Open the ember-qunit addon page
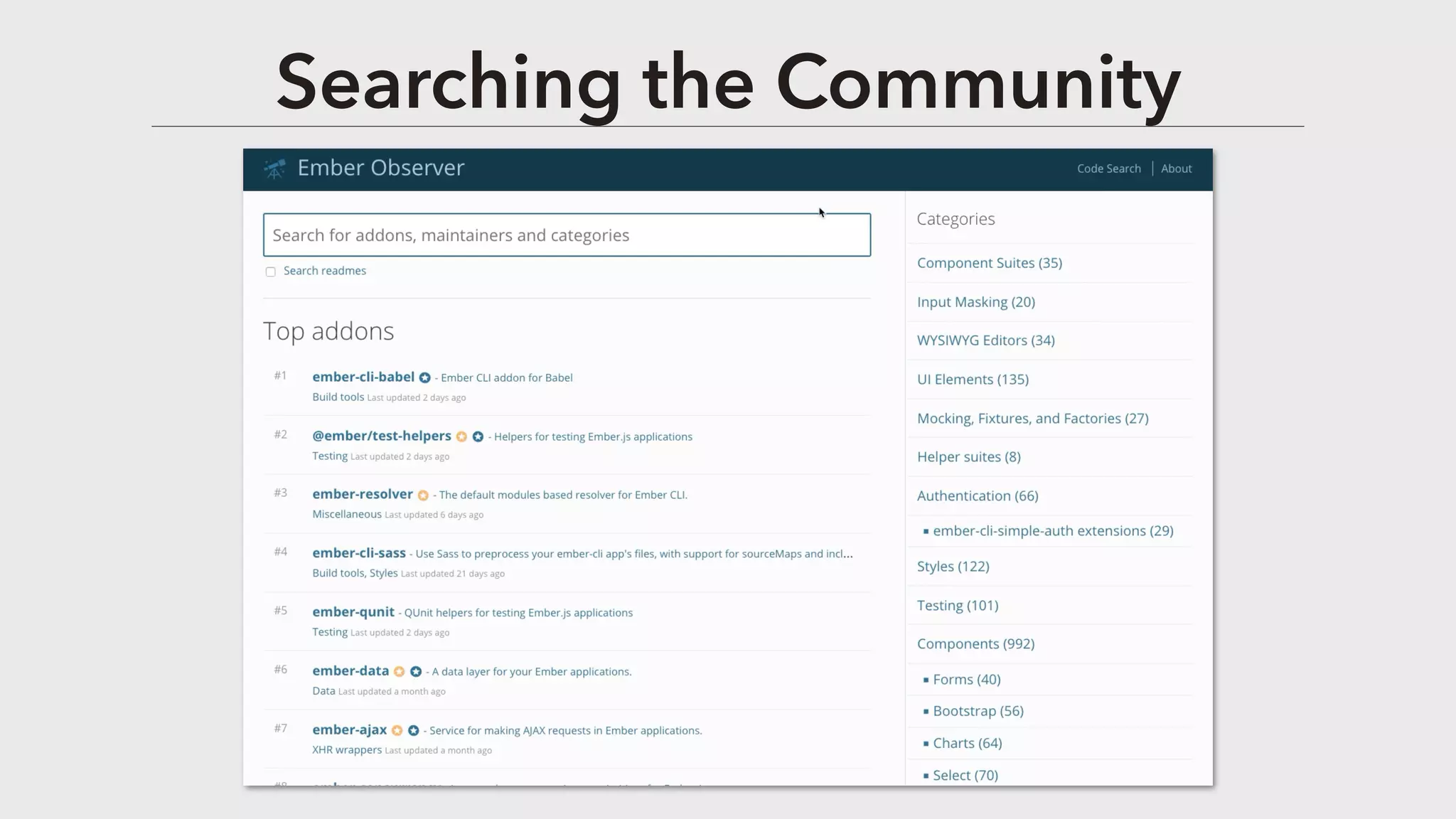Screen dimensions: 1456x819 (x=353, y=612)
